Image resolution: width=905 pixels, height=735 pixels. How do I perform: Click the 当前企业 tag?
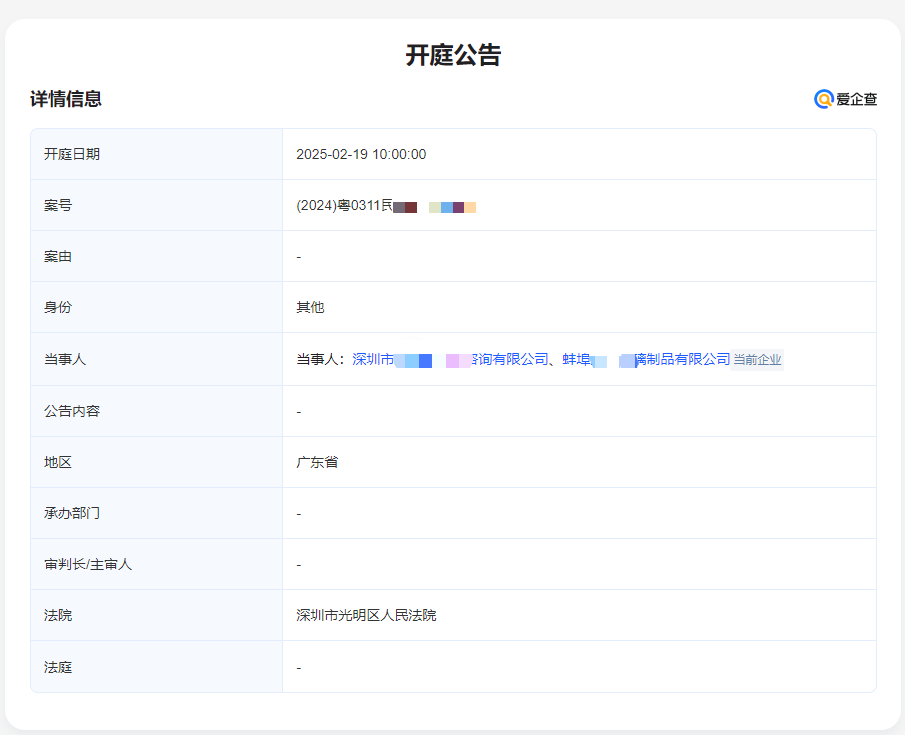click(x=757, y=360)
